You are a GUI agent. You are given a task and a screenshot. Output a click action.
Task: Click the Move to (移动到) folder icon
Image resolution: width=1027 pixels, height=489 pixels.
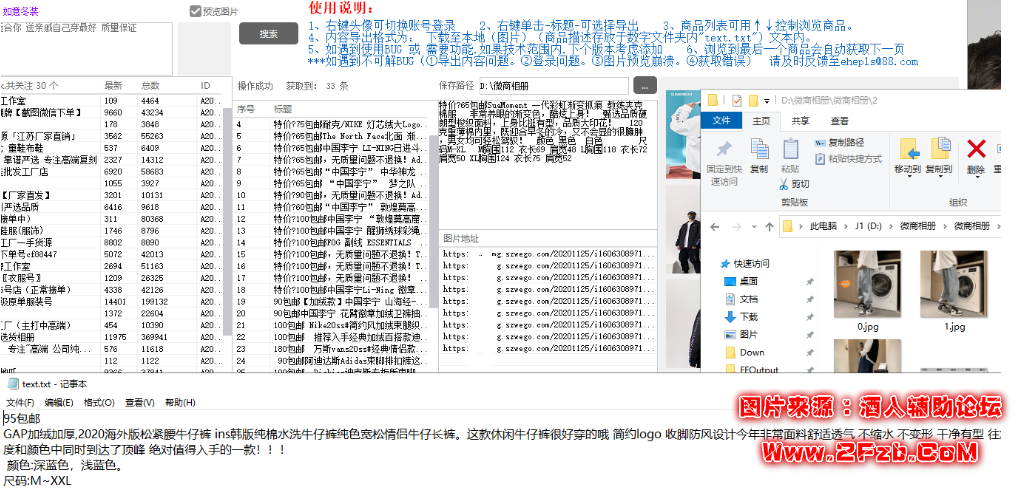[x=909, y=149]
